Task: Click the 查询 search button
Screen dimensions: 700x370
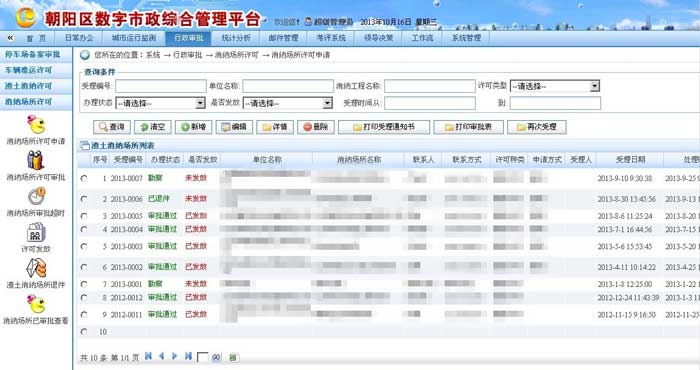Action: pos(112,127)
